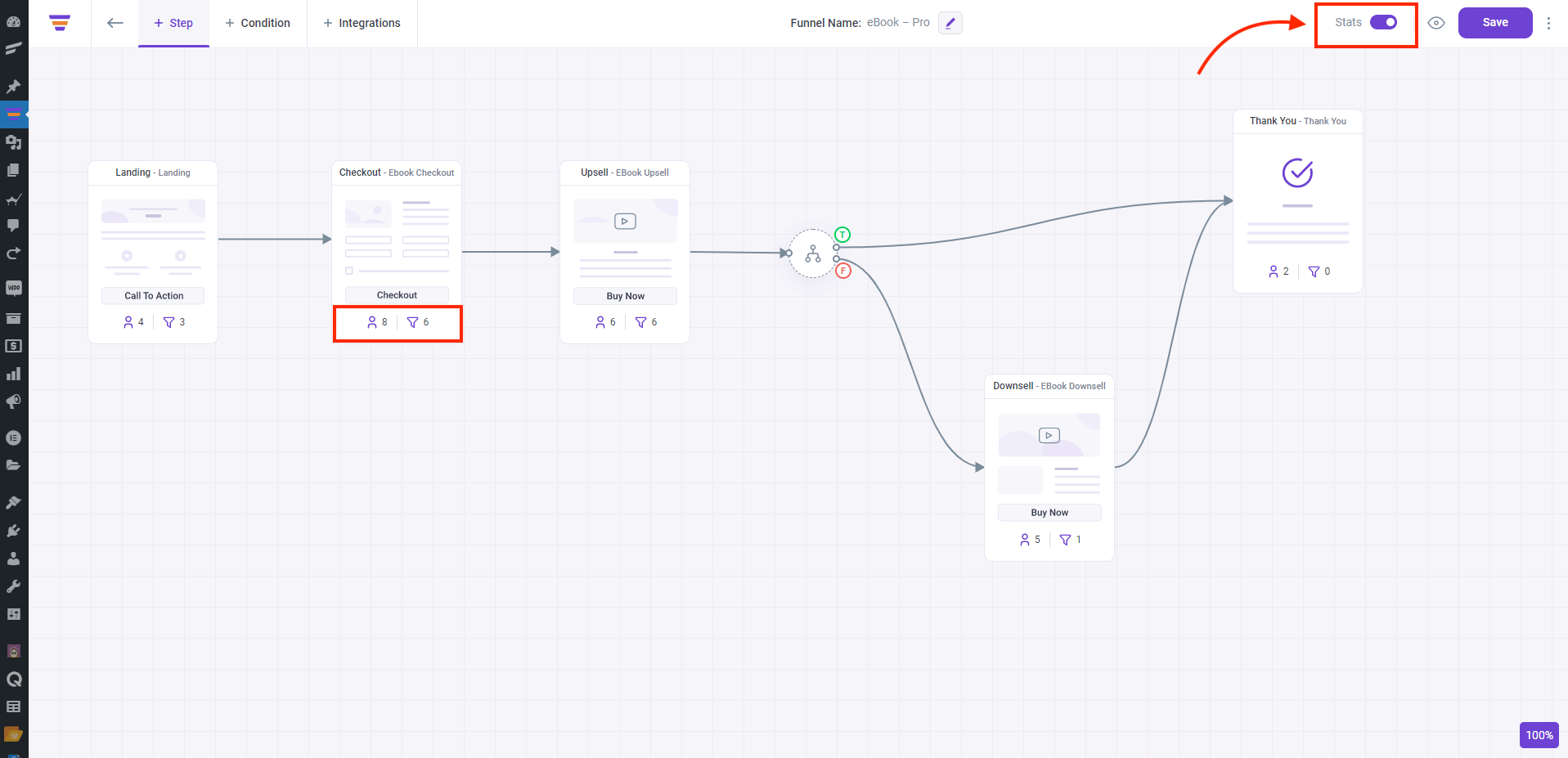Open Users sidebar icon

tap(13, 558)
